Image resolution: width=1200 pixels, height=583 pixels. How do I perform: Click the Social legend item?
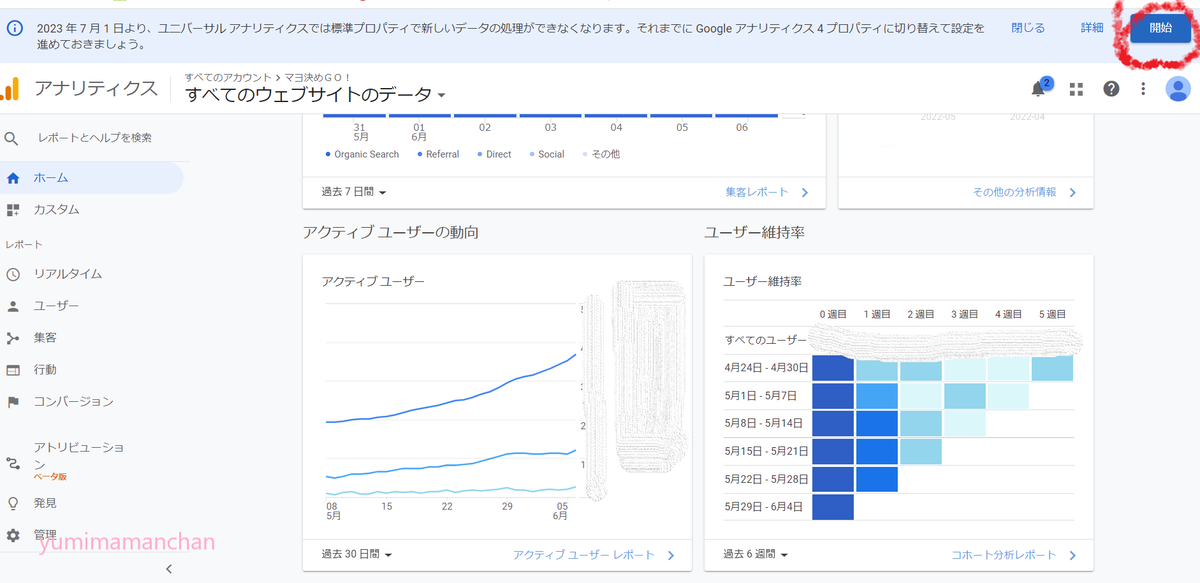pyautogui.click(x=546, y=155)
